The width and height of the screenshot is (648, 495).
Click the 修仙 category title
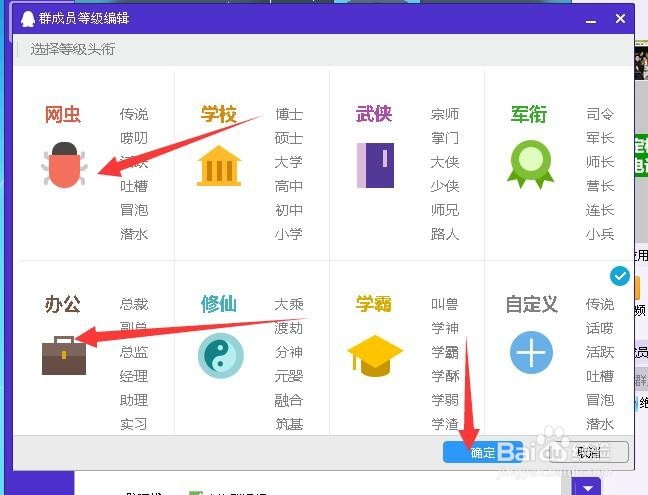(219, 305)
